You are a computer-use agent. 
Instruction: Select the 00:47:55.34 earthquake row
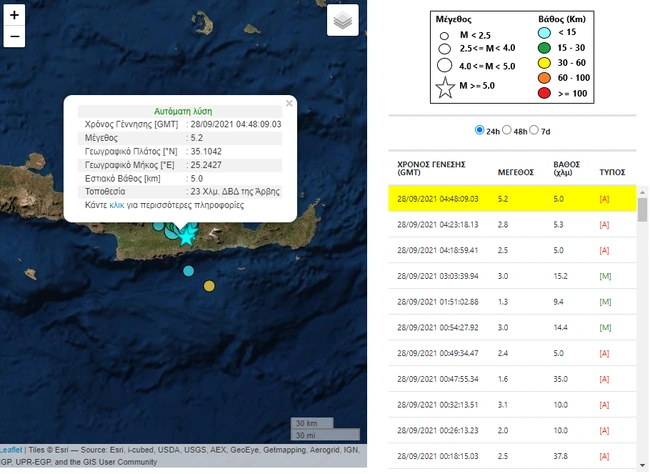point(512,379)
